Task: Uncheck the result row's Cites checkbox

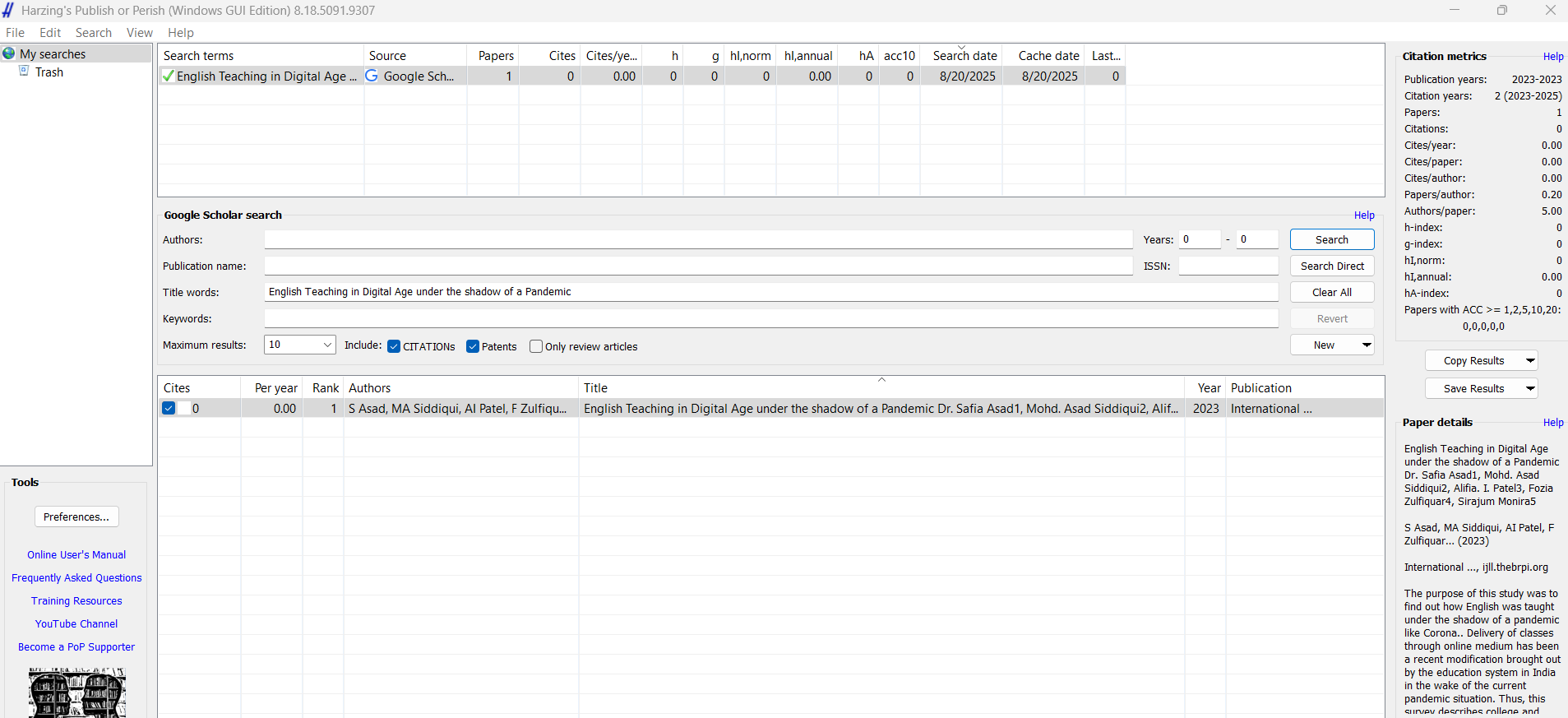Action: click(x=169, y=408)
